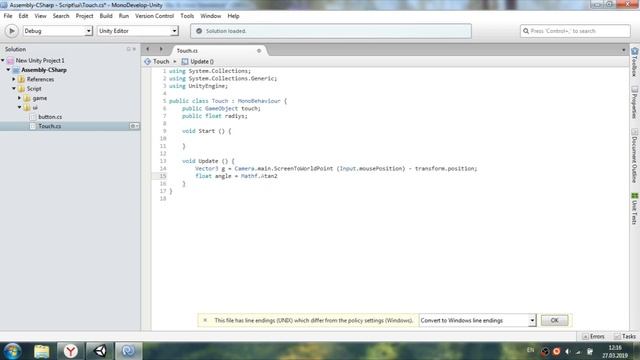Click the 'void Start ()' code line
This screenshot has height=360, width=640.
click(207, 131)
